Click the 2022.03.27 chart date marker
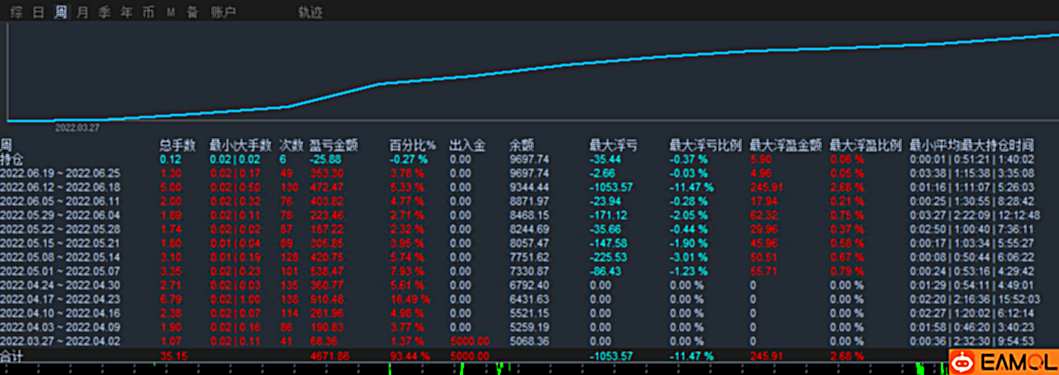The width and height of the screenshot is (1059, 375). [x=77, y=126]
